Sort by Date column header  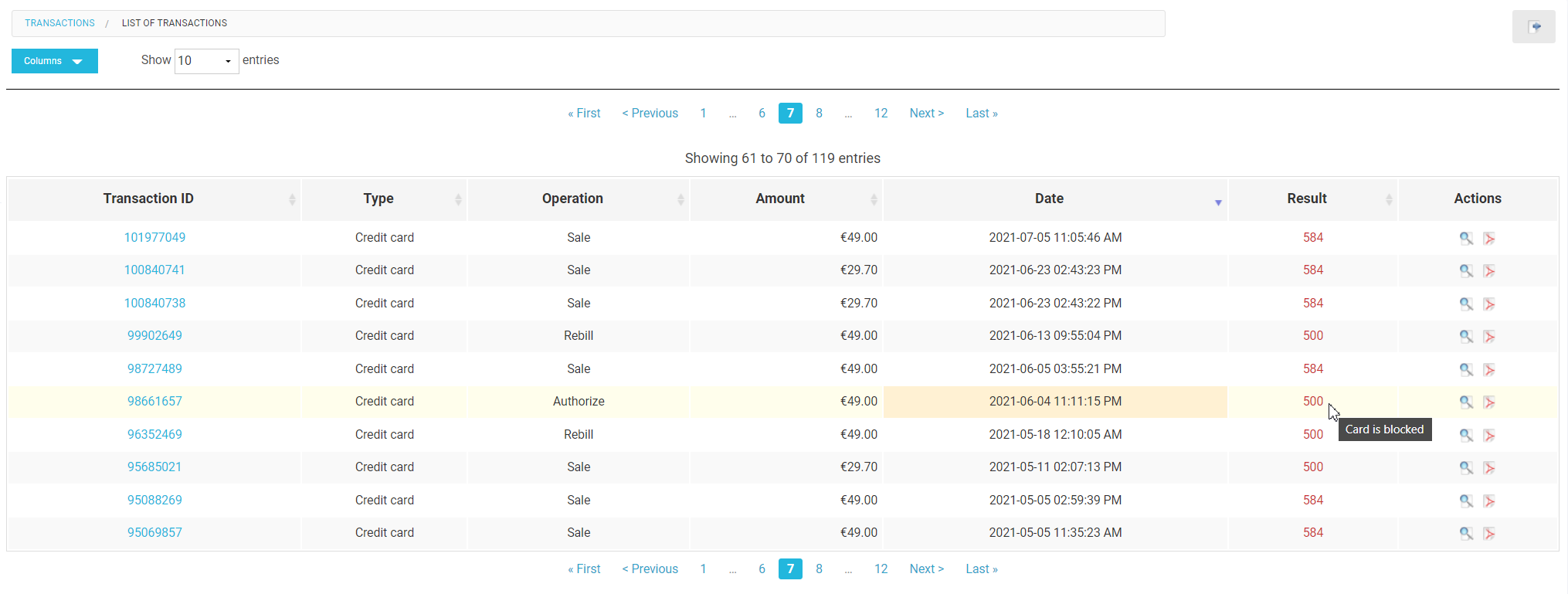coord(1055,199)
